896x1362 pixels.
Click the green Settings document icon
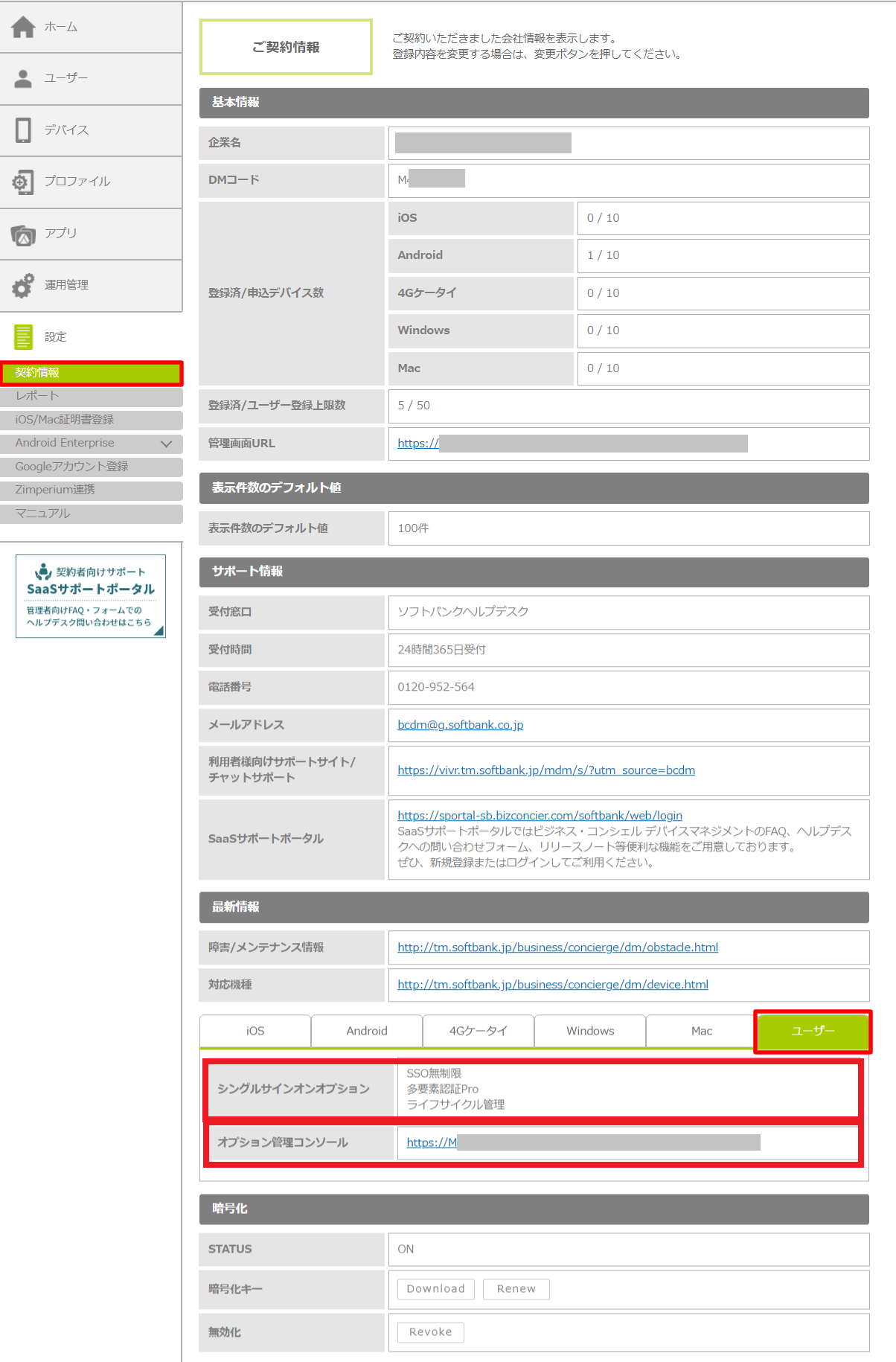point(23,336)
